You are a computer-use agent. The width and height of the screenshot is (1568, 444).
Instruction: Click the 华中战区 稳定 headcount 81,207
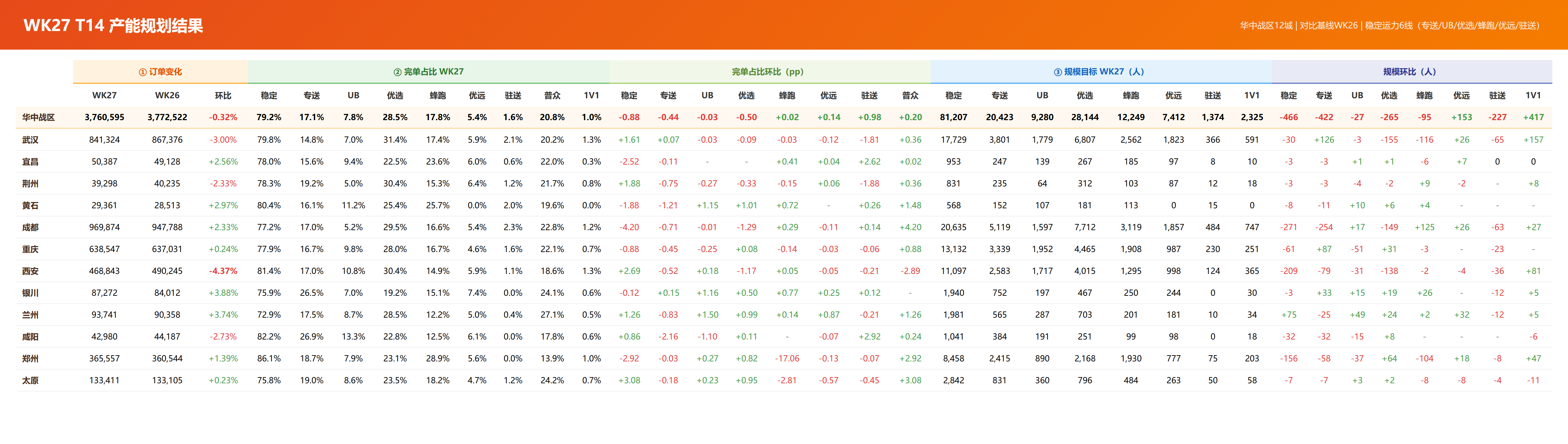[954, 118]
